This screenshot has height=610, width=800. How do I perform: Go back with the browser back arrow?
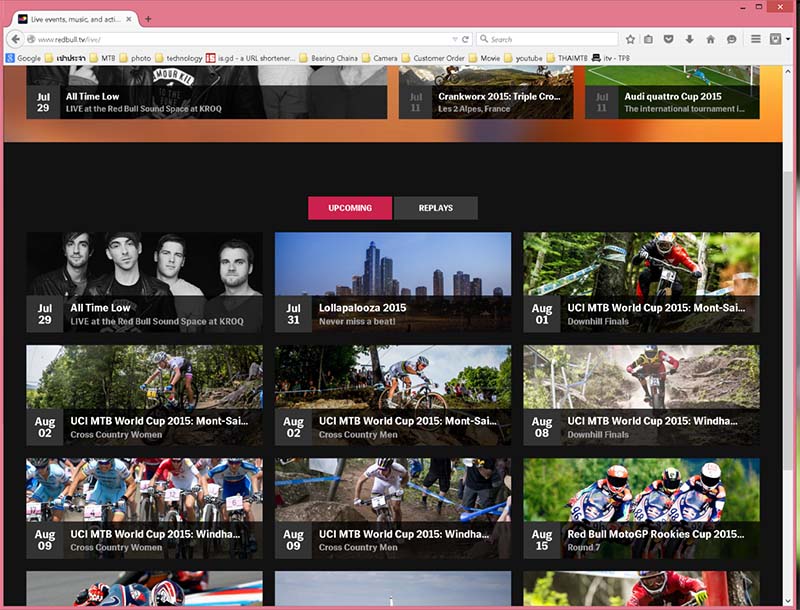[x=15, y=39]
